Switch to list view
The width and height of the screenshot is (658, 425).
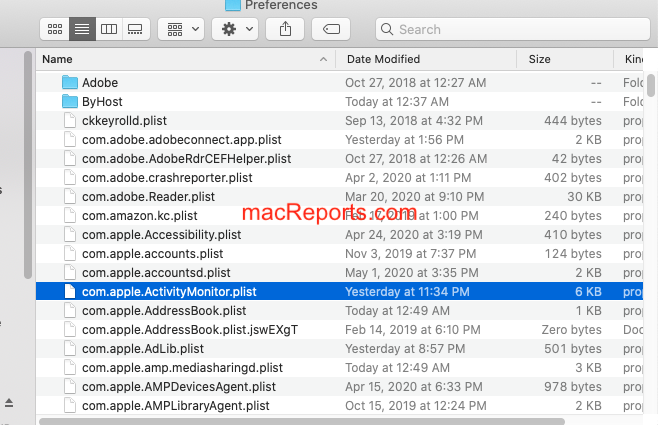(82, 29)
